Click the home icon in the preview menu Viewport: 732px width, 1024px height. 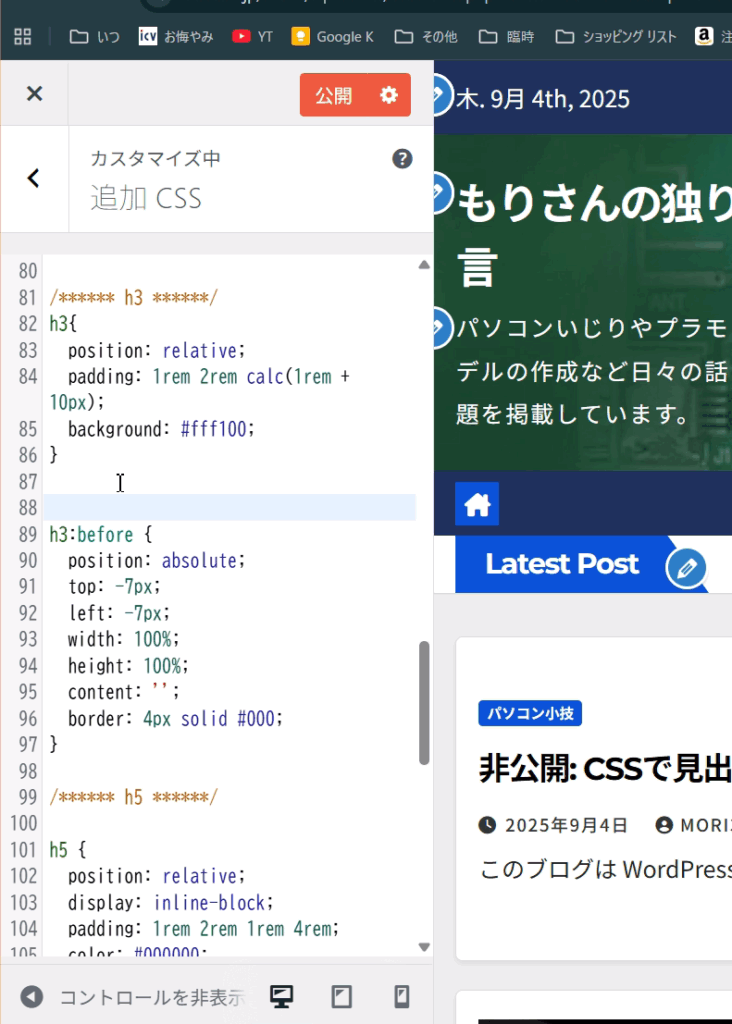477,505
